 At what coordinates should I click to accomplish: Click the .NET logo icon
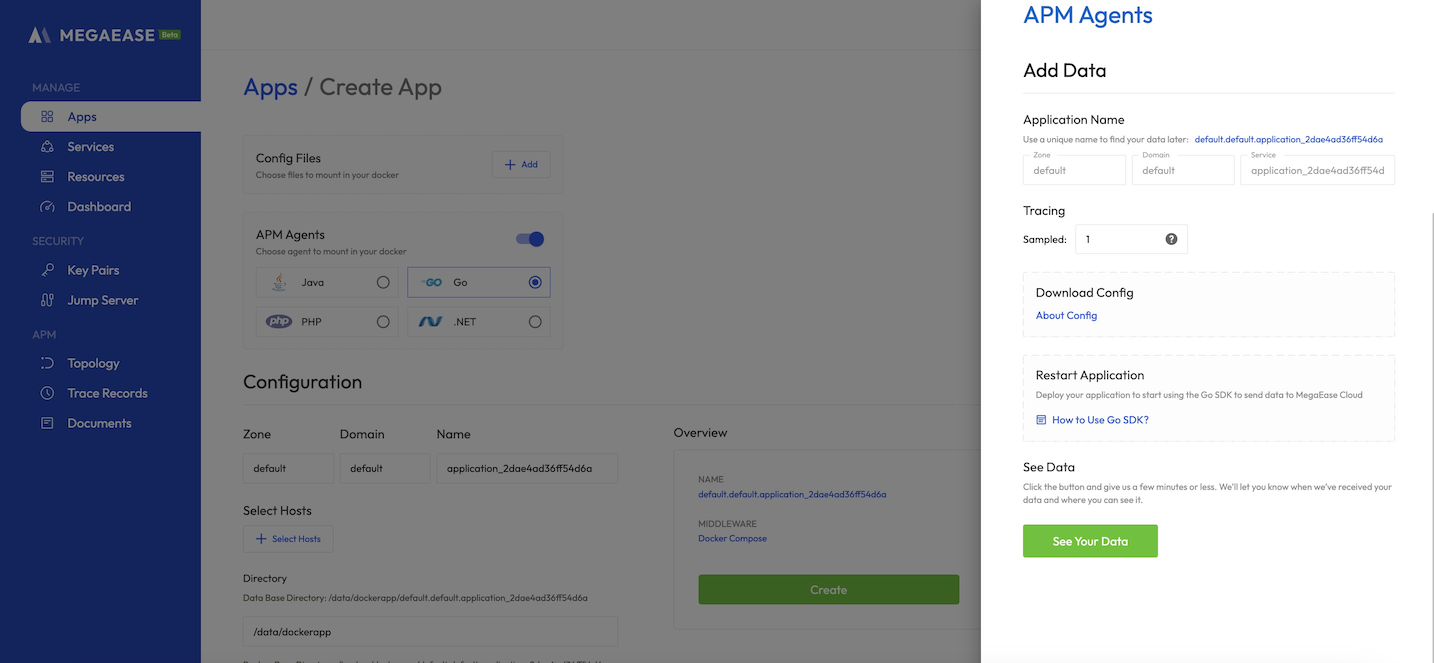click(431, 322)
